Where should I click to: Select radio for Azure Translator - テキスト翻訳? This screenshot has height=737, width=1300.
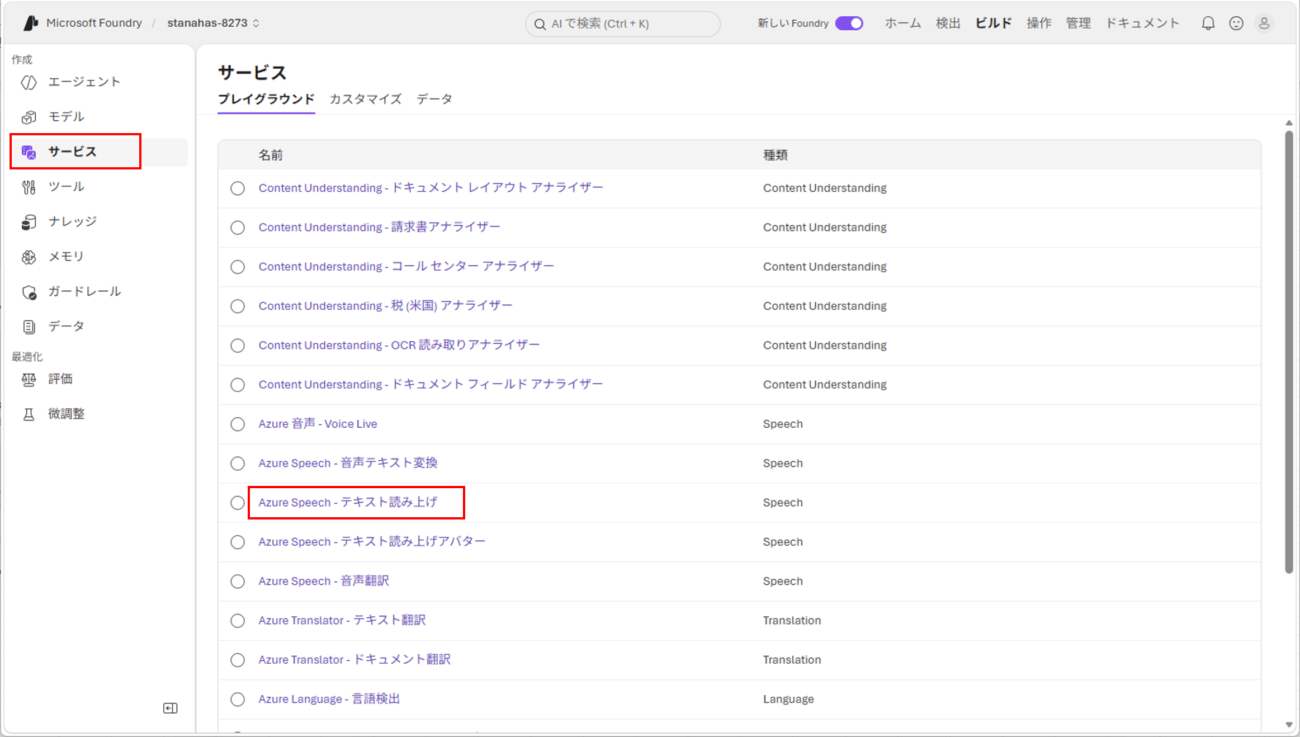(x=237, y=621)
